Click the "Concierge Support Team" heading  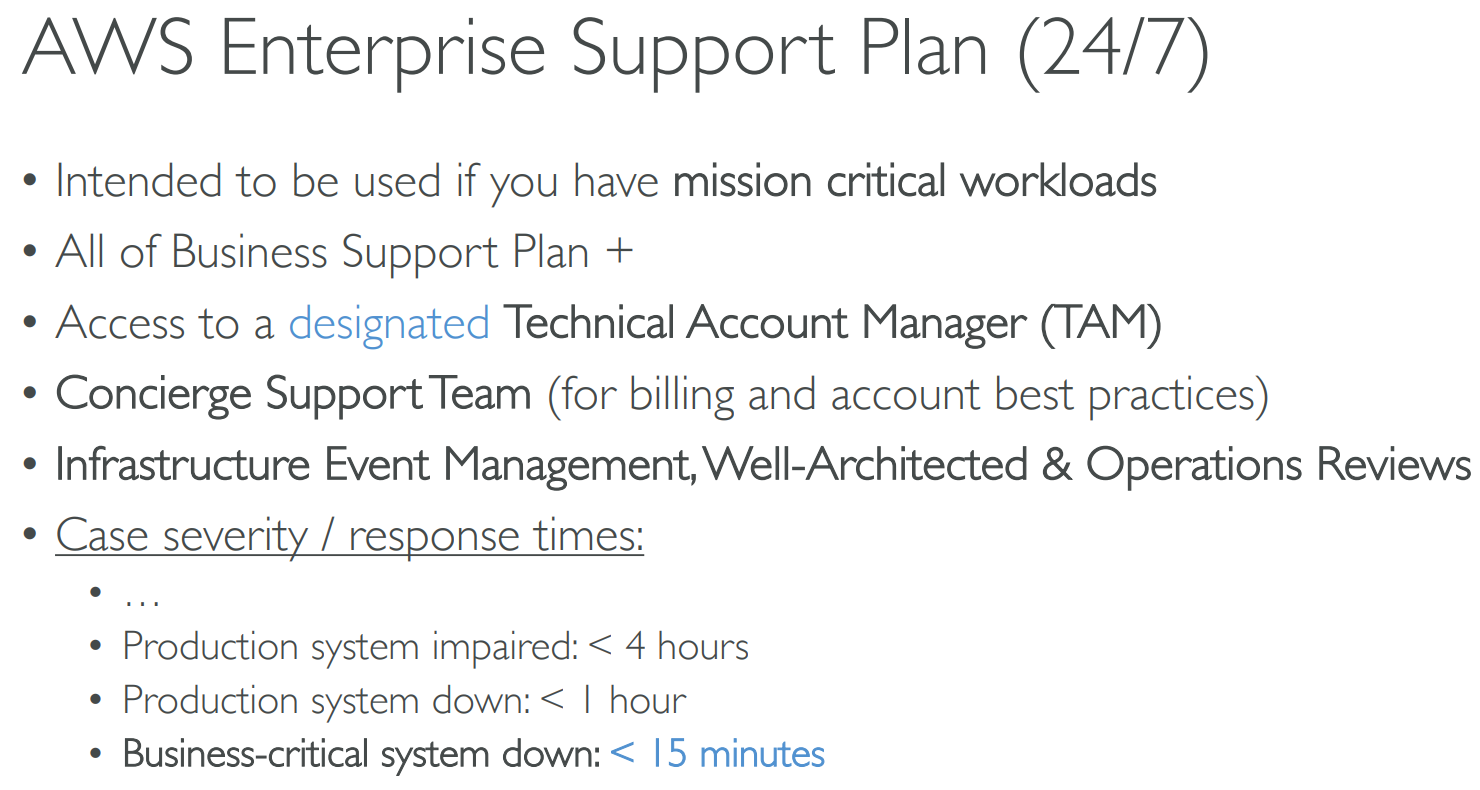tap(293, 394)
